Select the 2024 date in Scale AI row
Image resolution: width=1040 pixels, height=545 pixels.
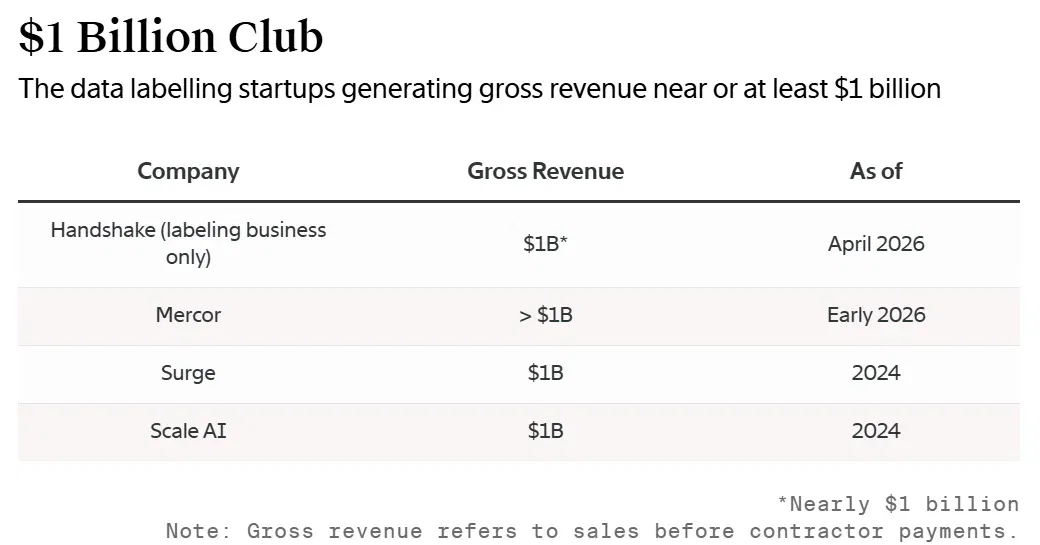pyautogui.click(x=876, y=431)
